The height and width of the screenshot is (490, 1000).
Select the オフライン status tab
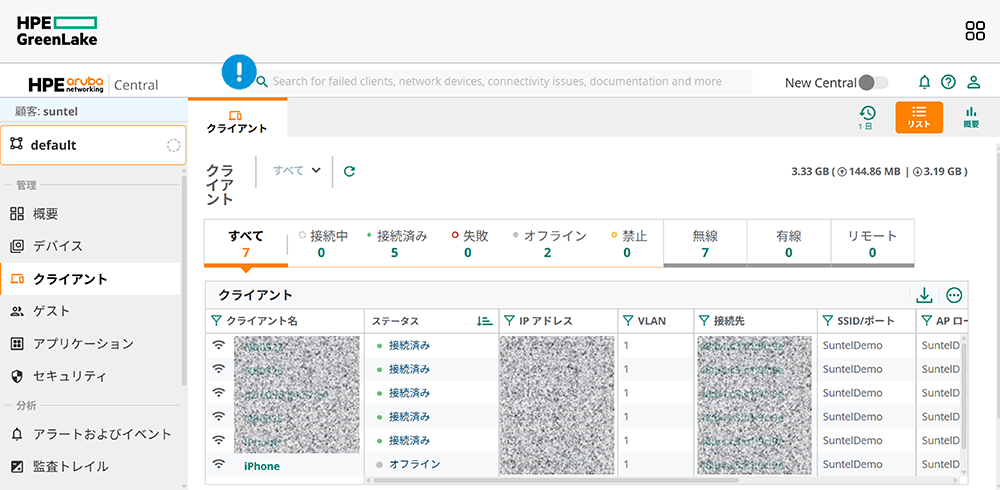[548, 244]
